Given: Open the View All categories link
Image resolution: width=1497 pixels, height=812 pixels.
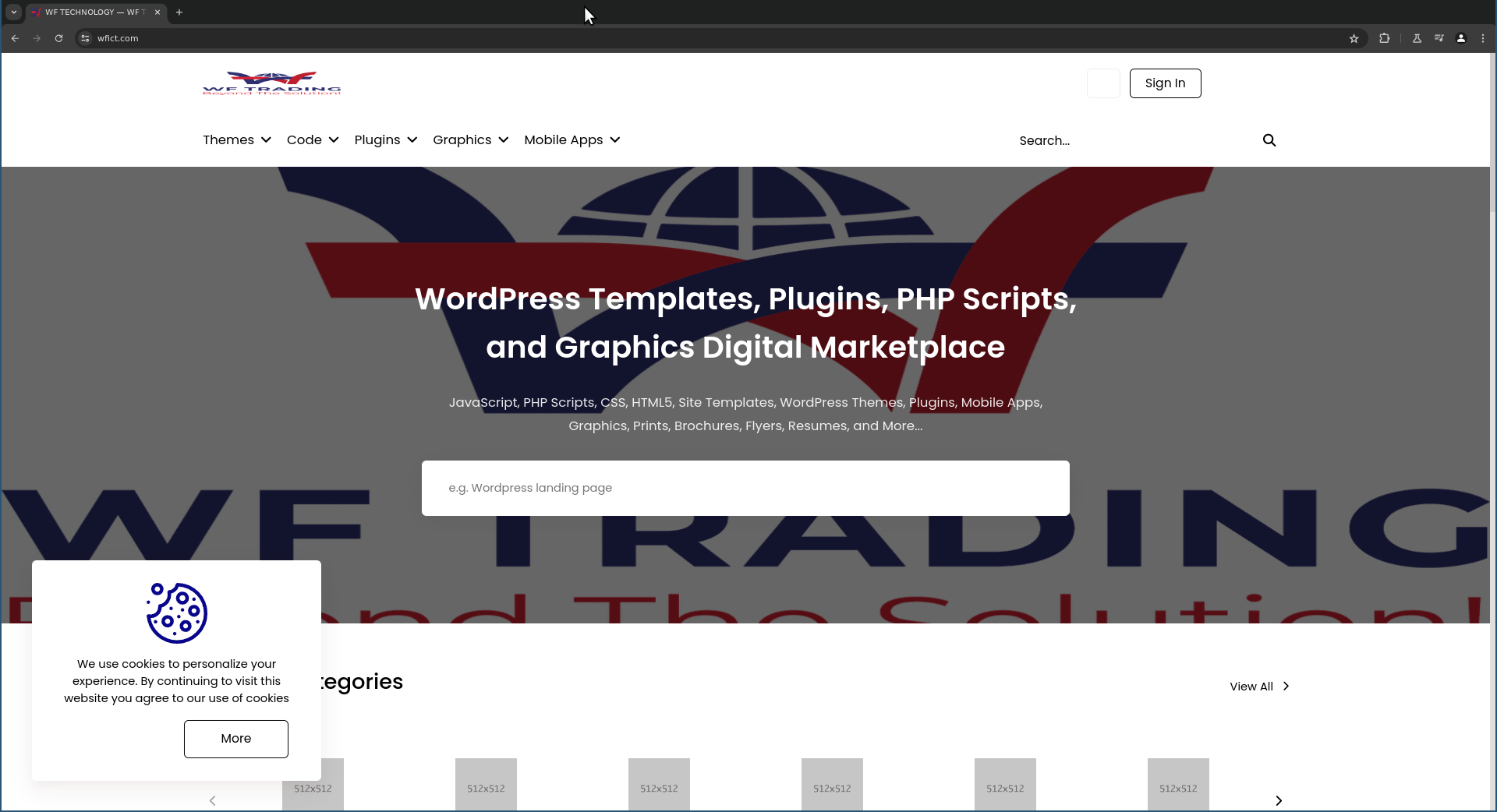Looking at the screenshot, I should click(1259, 687).
